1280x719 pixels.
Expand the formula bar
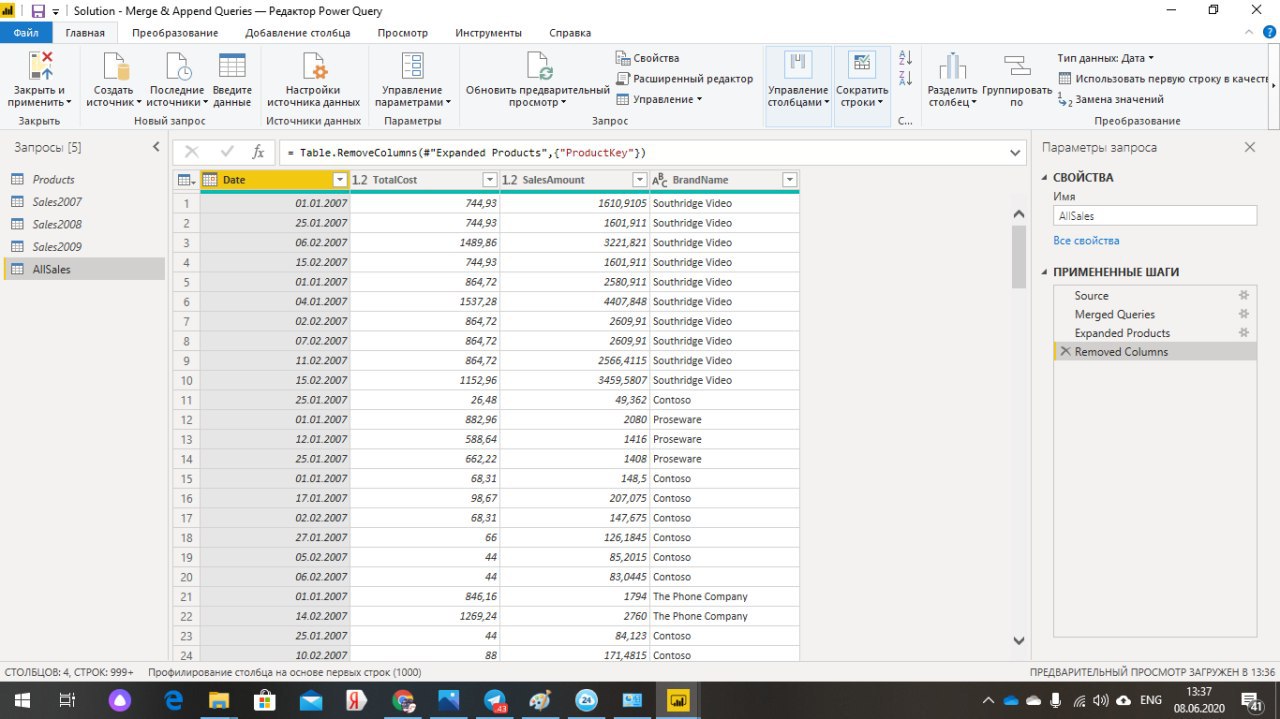click(1017, 153)
